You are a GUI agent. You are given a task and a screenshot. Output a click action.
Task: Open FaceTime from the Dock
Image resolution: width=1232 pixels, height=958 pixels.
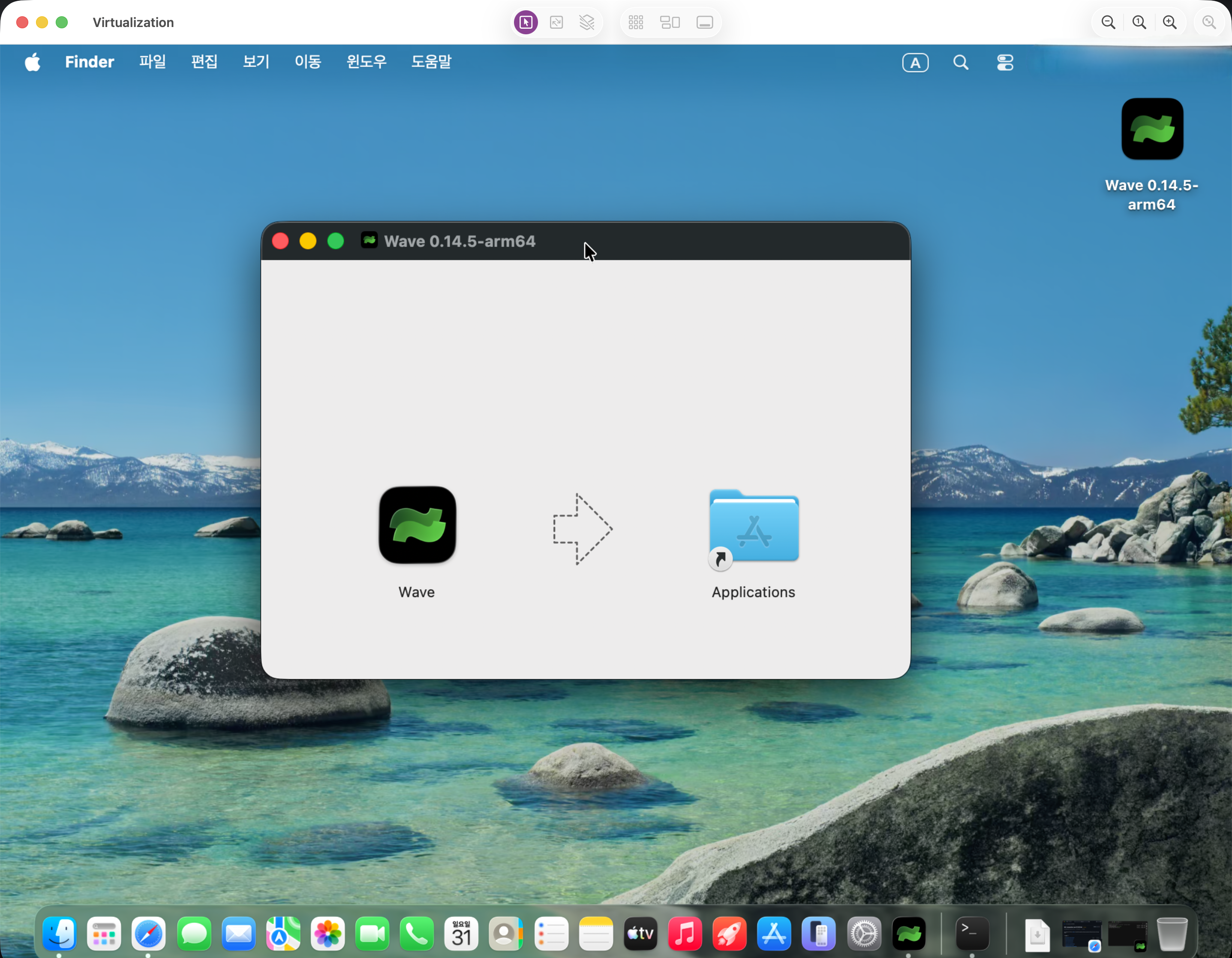pyautogui.click(x=372, y=934)
